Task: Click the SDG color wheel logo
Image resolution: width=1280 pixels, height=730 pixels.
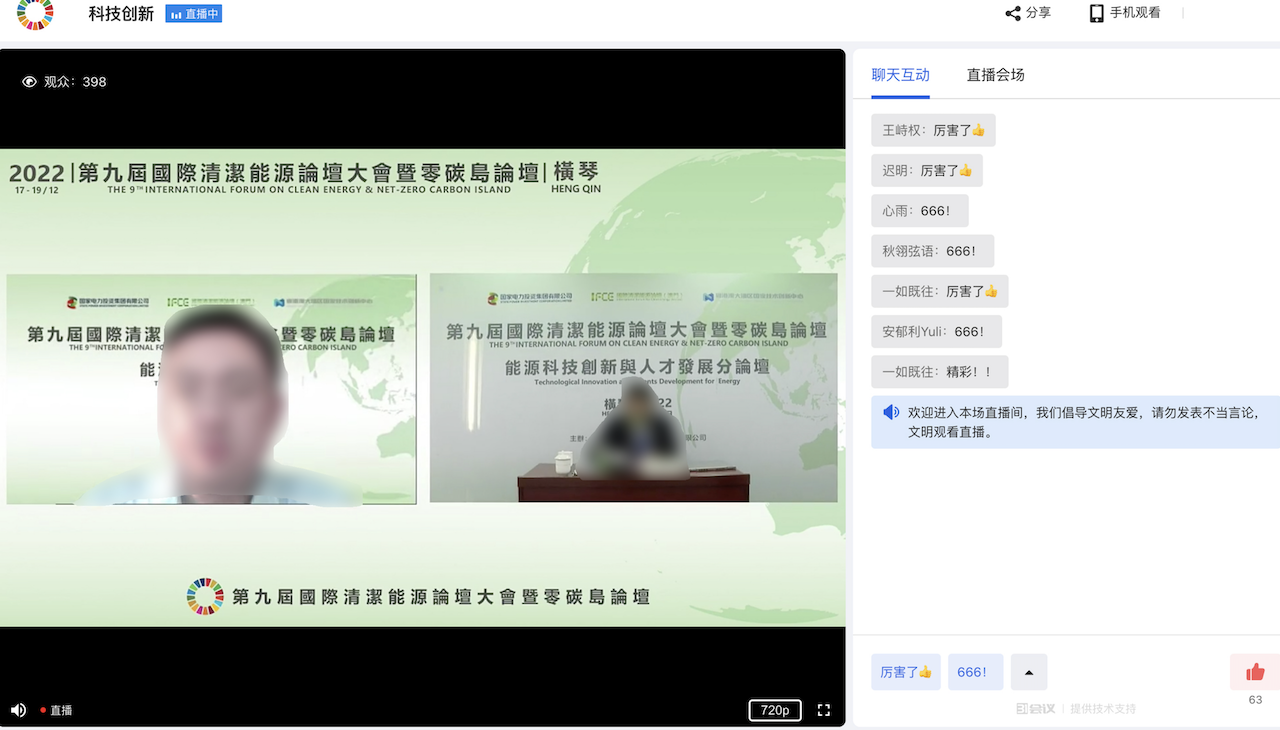Action: click(x=35, y=16)
